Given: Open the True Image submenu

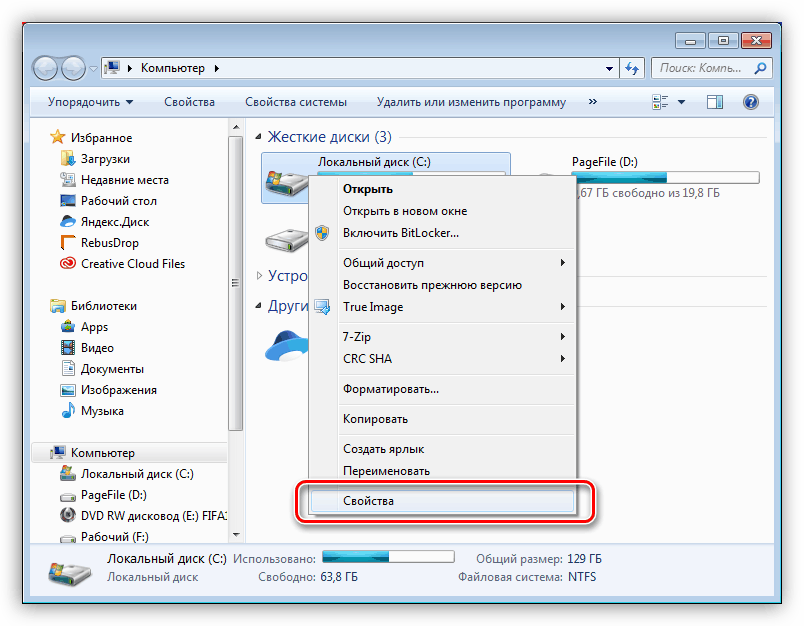Looking at the screenshot, I should 442,307.
